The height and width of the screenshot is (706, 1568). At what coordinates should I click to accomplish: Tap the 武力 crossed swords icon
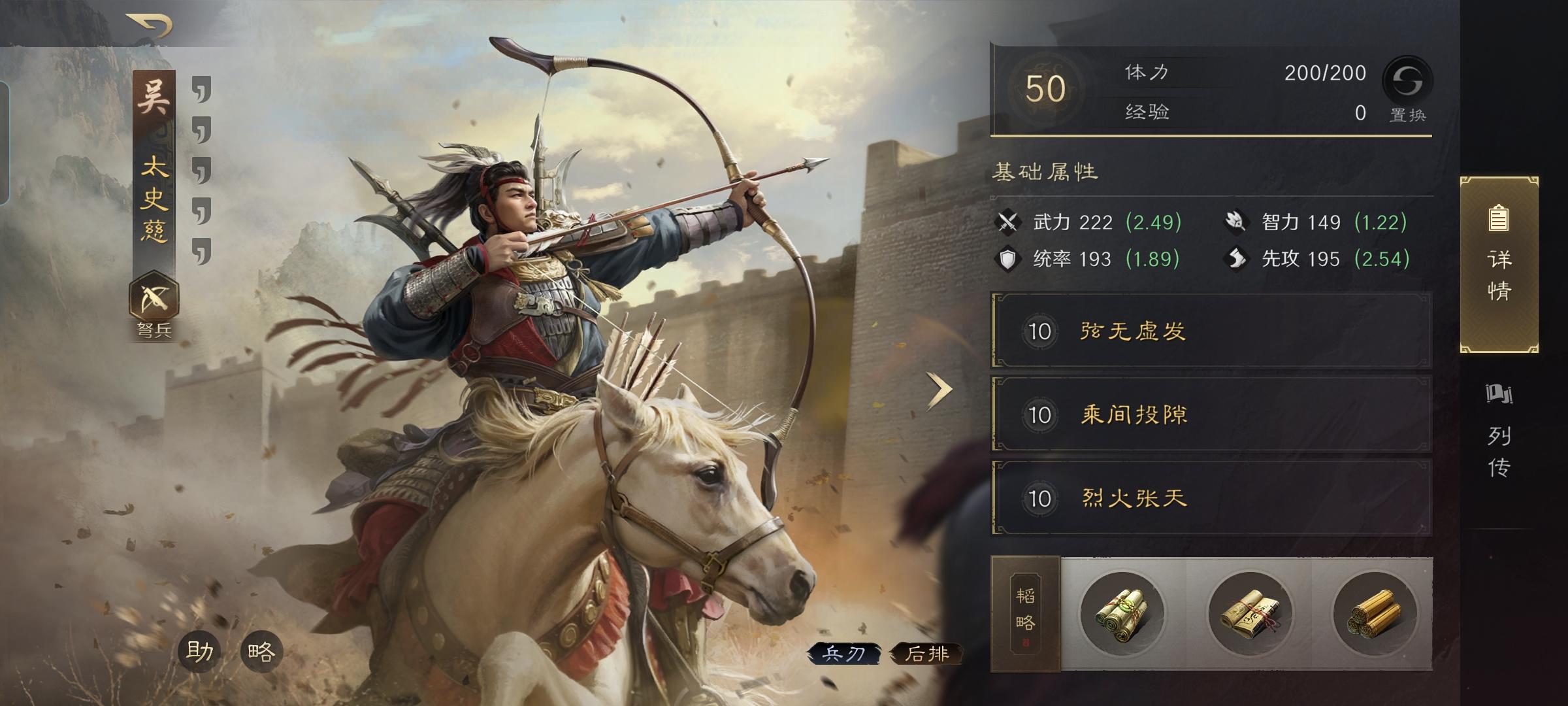[x=1007, y=222]
